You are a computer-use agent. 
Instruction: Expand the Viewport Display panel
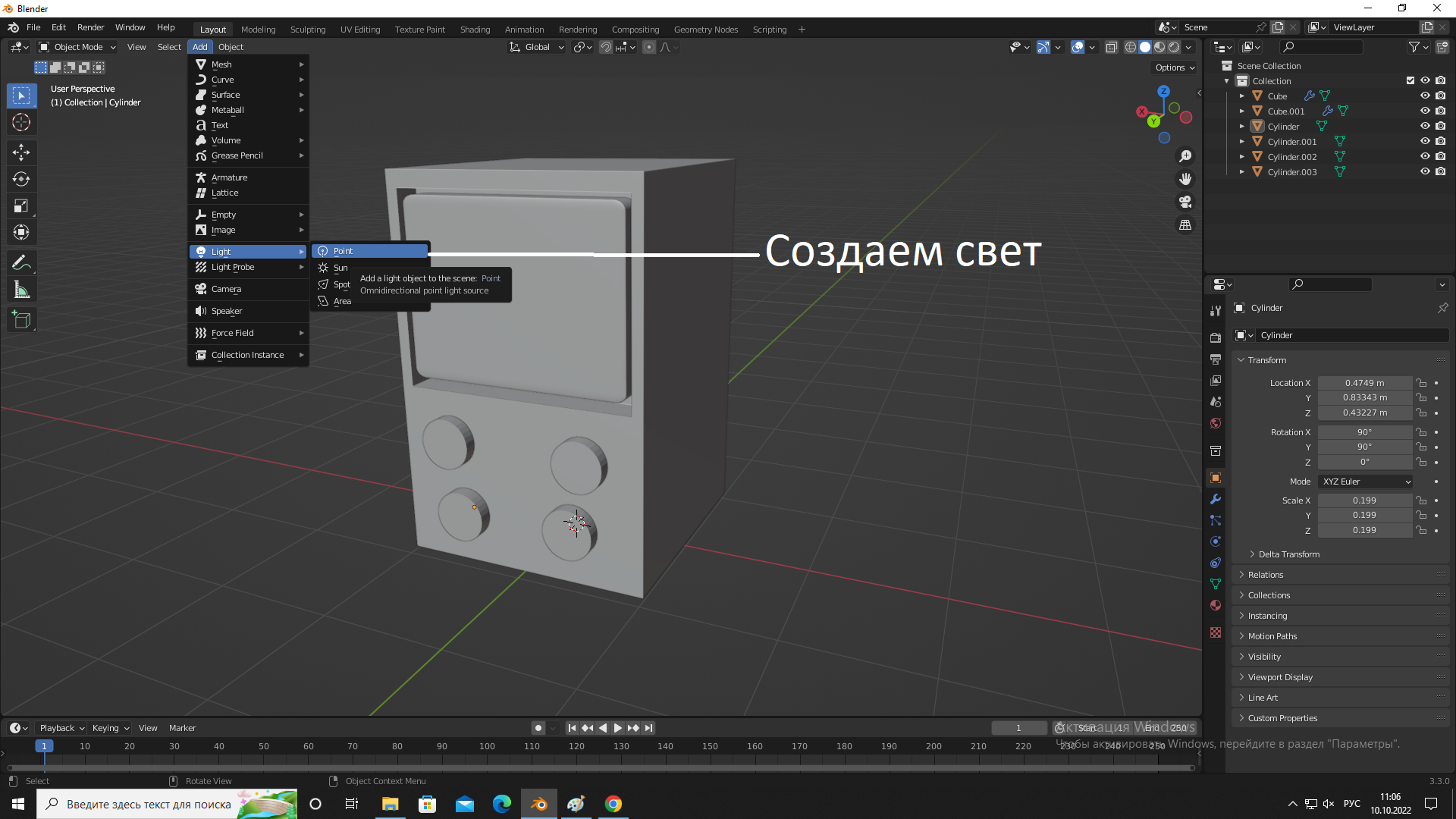[x=1279, y=677]
